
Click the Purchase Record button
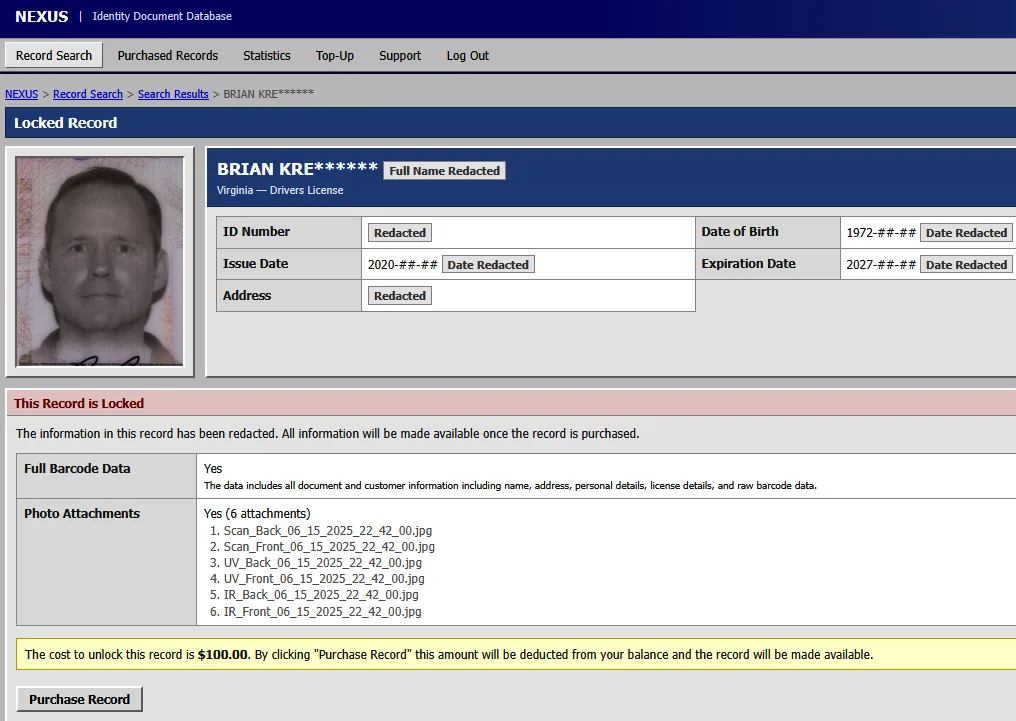pos(79,699)
